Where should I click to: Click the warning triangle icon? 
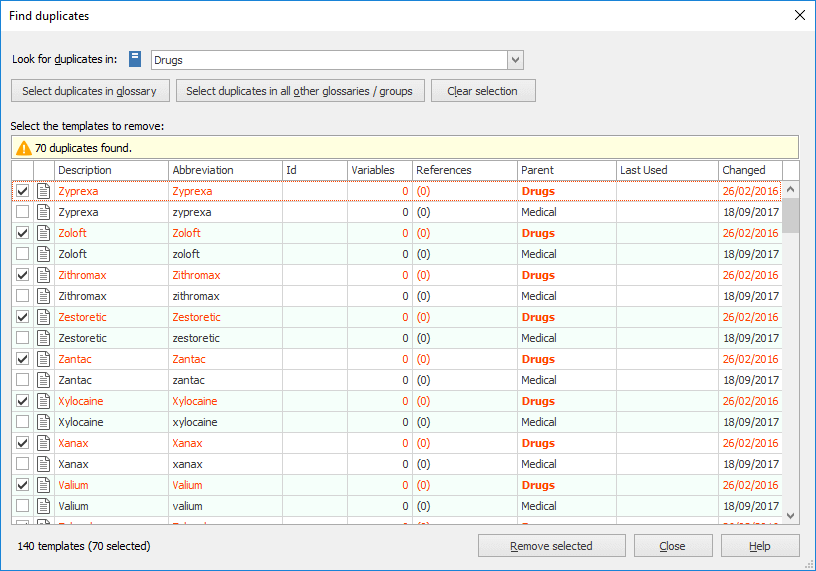pyautogui.click(x=23, y=148)
